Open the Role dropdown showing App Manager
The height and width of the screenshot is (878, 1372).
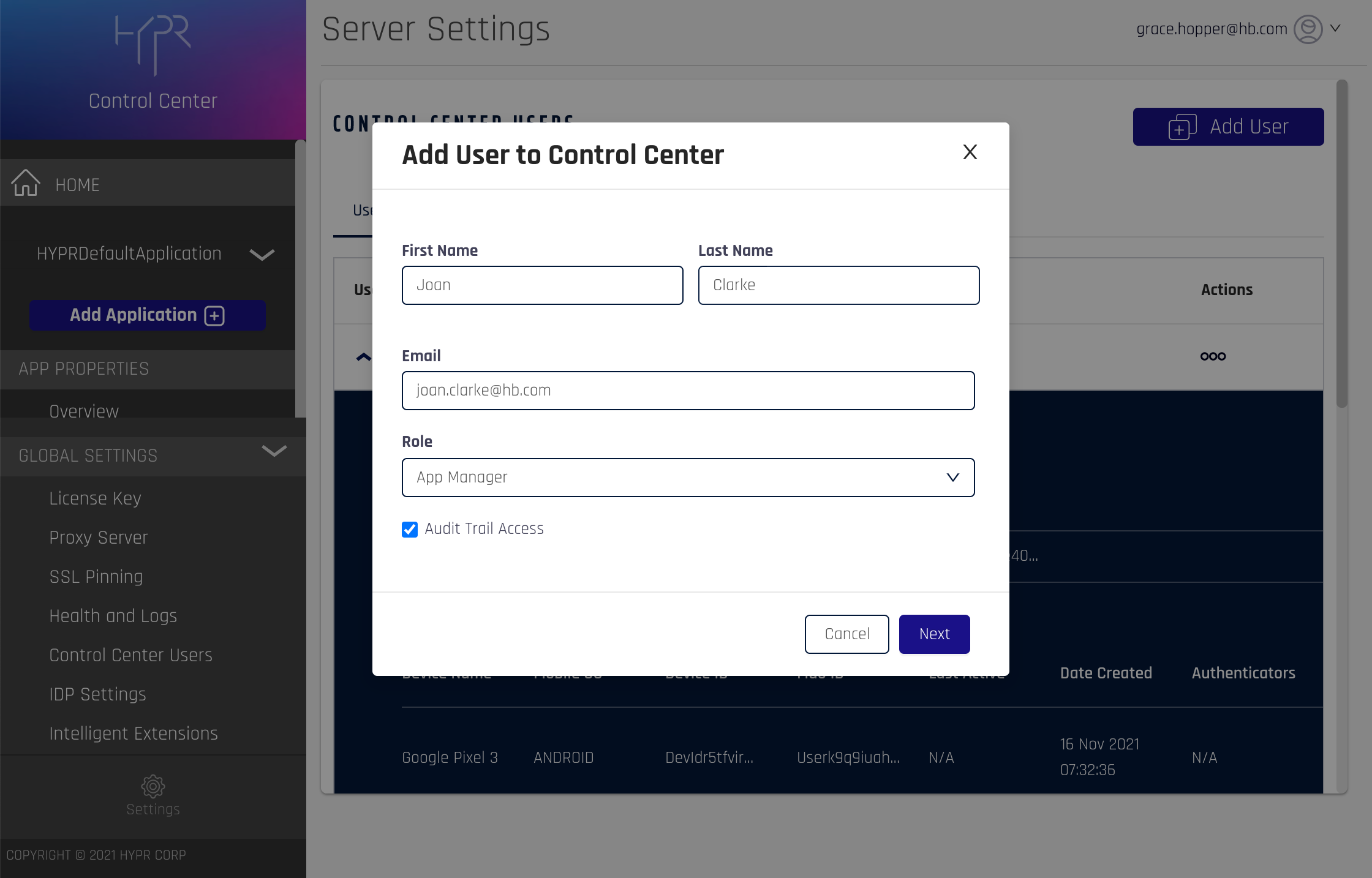point(688,478)
